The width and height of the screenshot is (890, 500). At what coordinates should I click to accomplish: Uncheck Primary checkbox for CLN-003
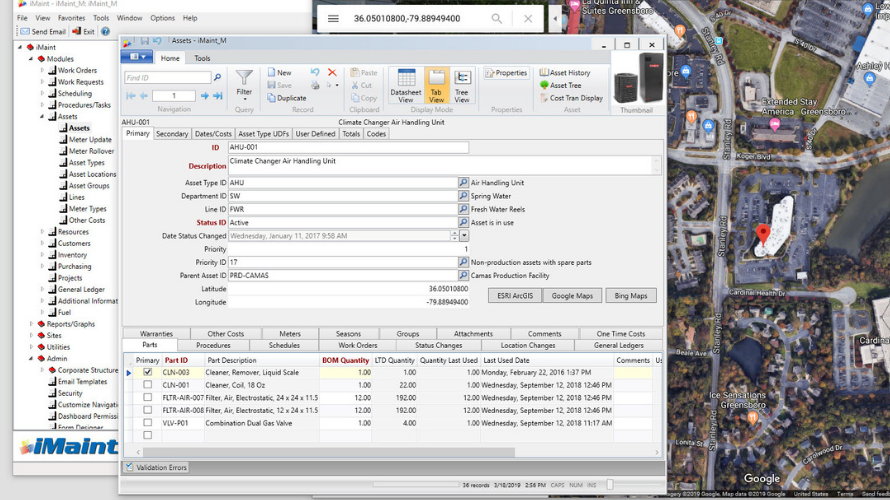pyautogui.click(x=148, y=372)
